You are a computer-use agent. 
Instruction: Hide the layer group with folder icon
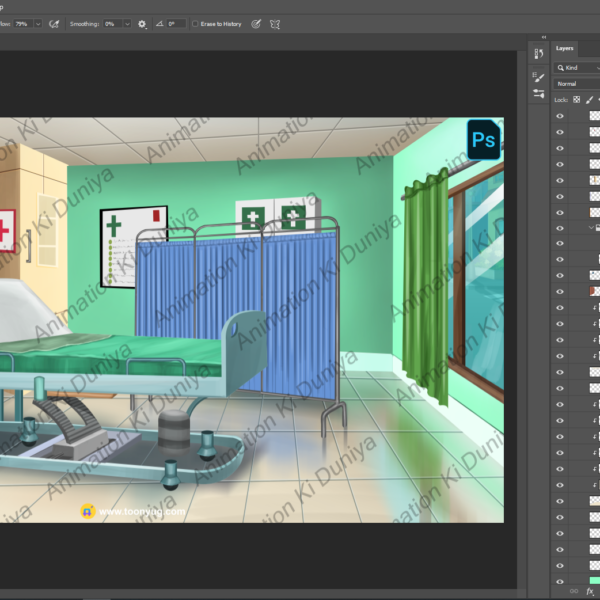pos(560,228)
